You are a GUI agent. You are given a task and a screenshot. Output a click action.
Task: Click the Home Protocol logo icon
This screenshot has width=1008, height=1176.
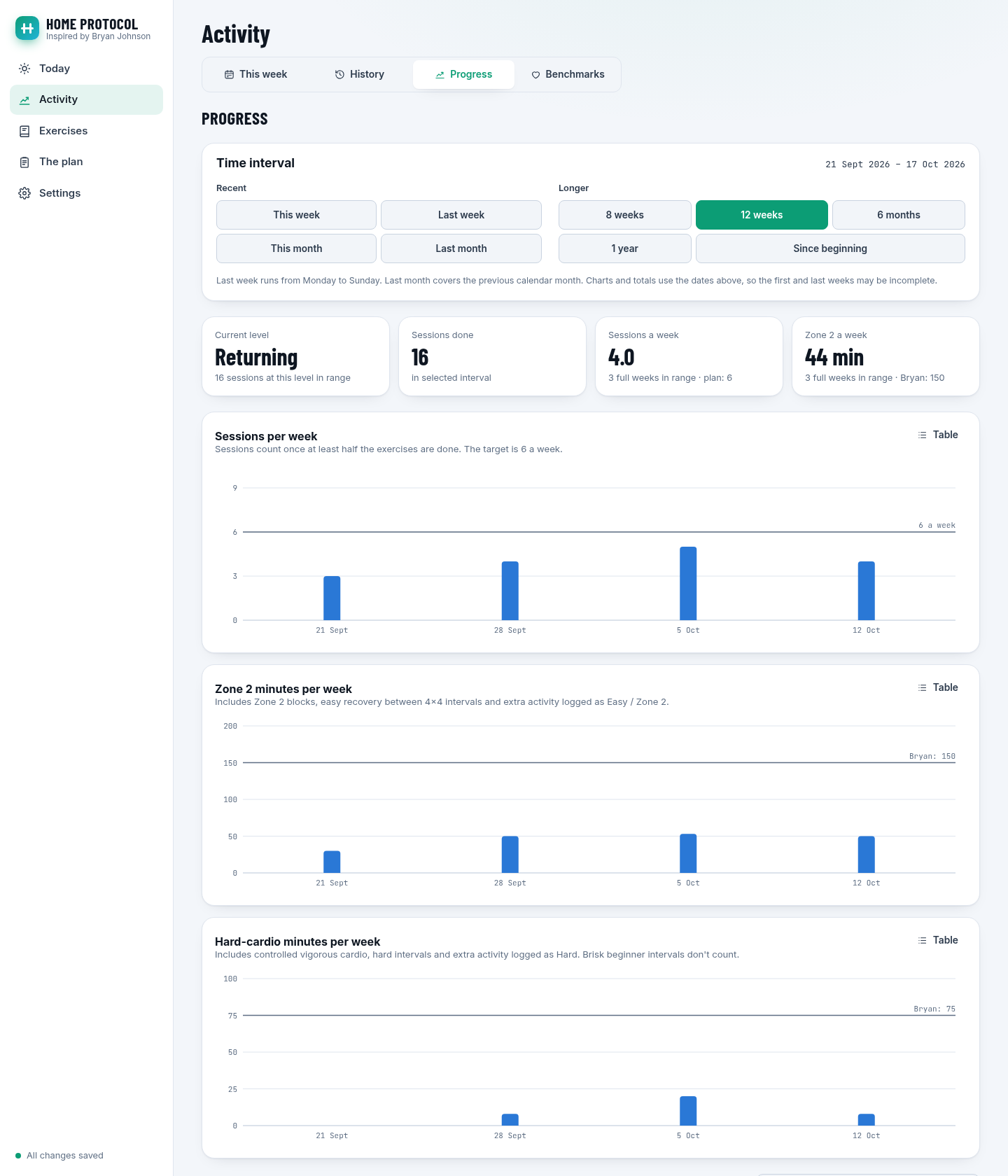coord(27,28)
